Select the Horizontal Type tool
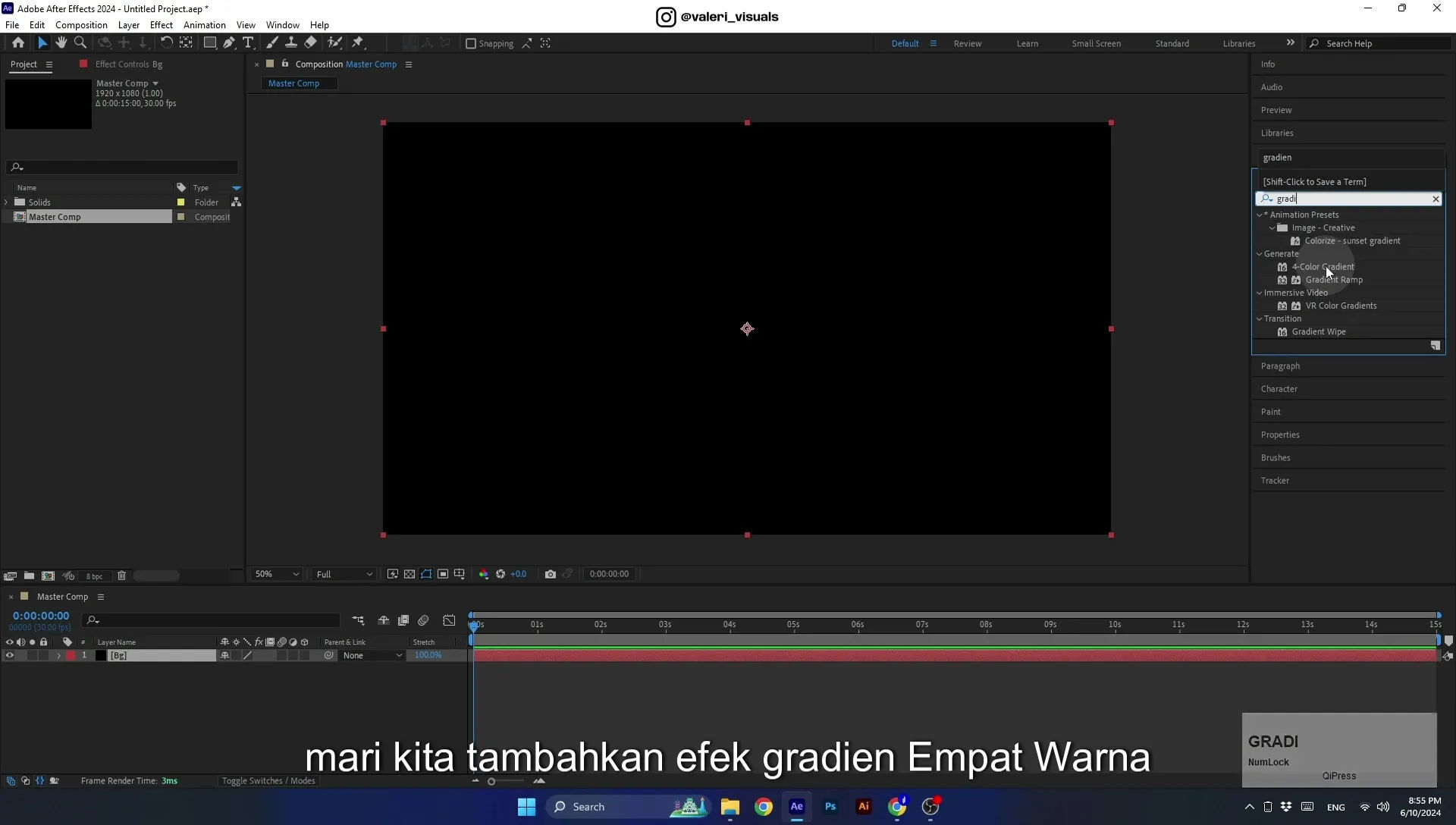The height and width of the screenshot is (825, 1456). pos(248,43)
